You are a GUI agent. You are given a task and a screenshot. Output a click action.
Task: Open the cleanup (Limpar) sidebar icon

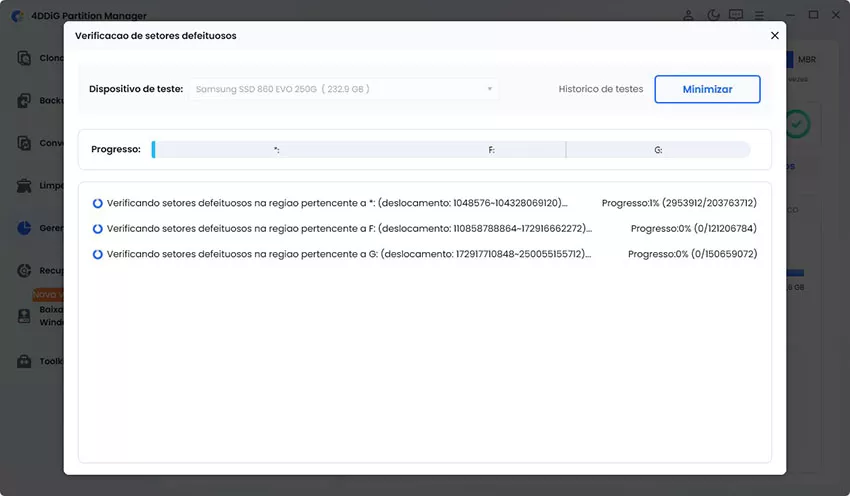coord(24,185)
